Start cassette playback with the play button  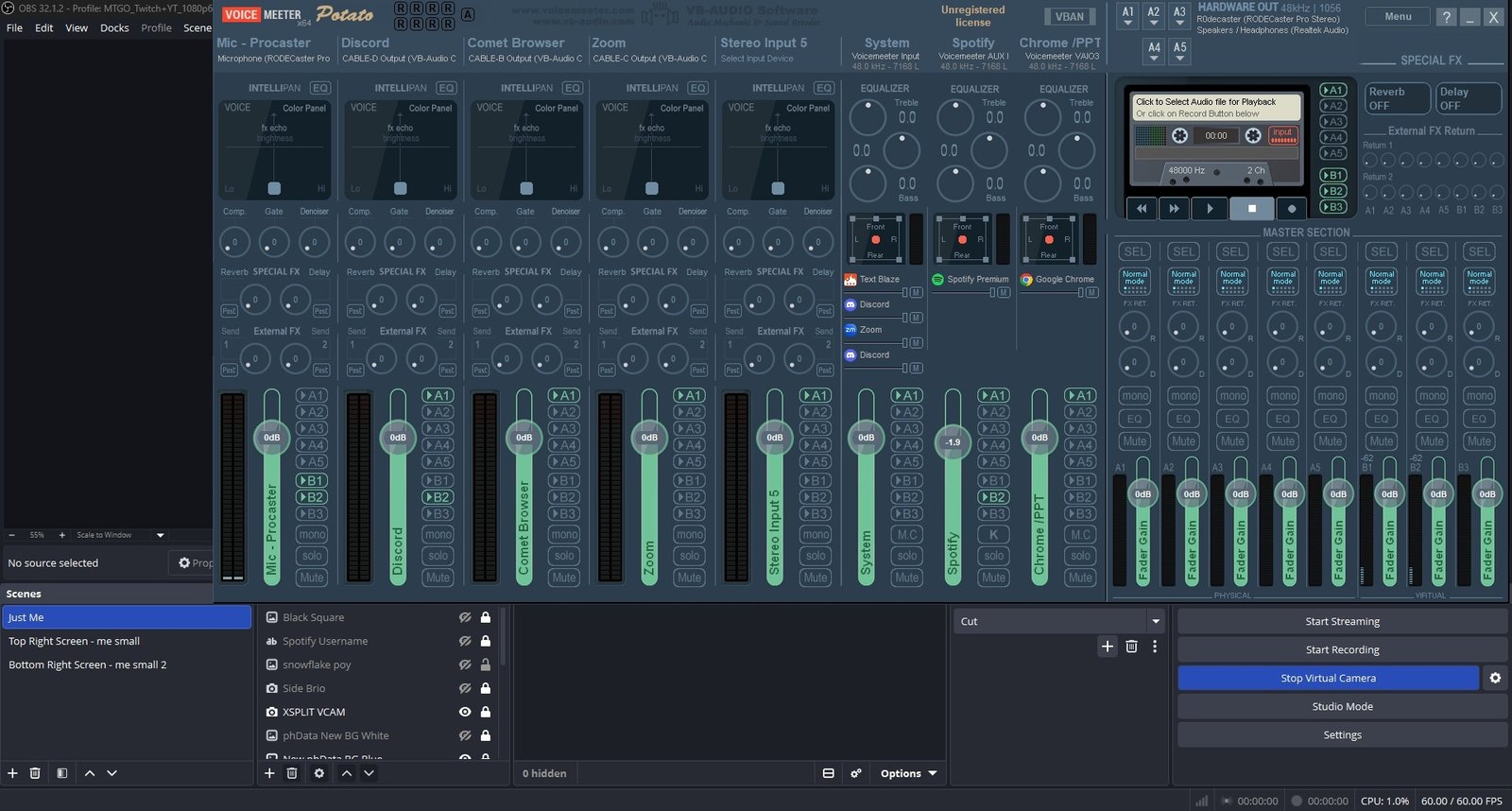(x=1210, y=208)
